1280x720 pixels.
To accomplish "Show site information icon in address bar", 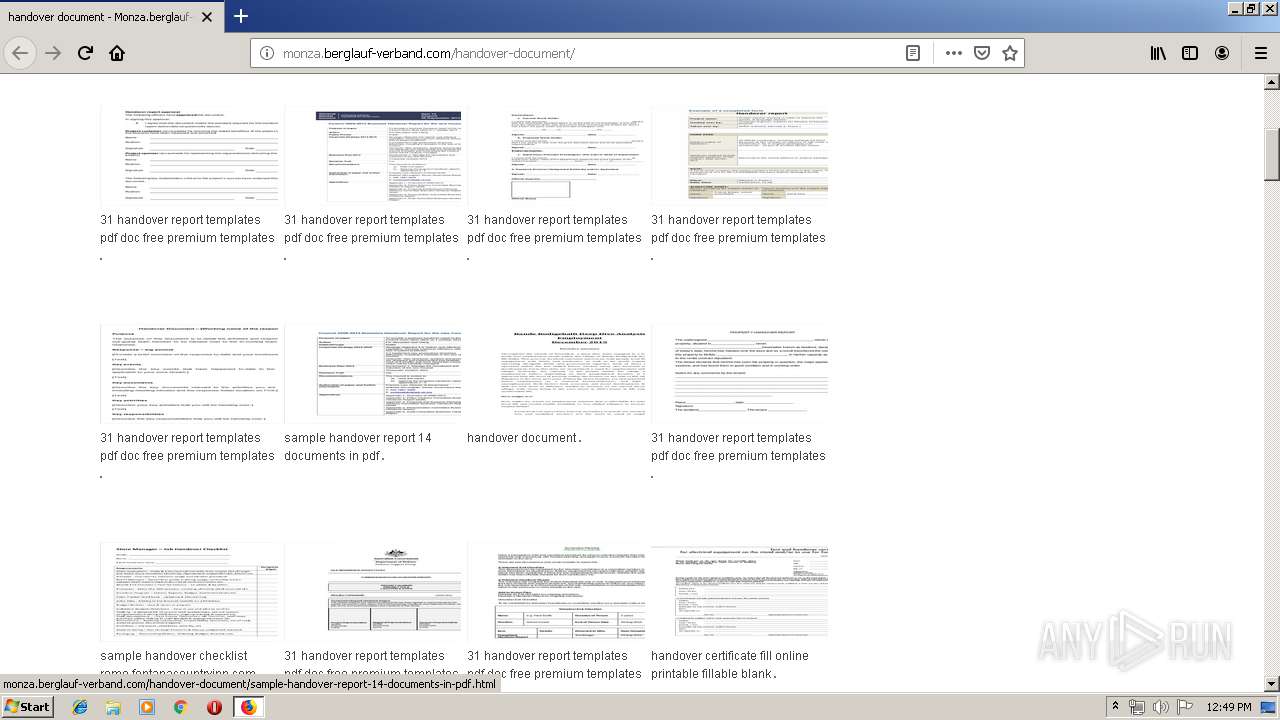I will click(266, 53).
